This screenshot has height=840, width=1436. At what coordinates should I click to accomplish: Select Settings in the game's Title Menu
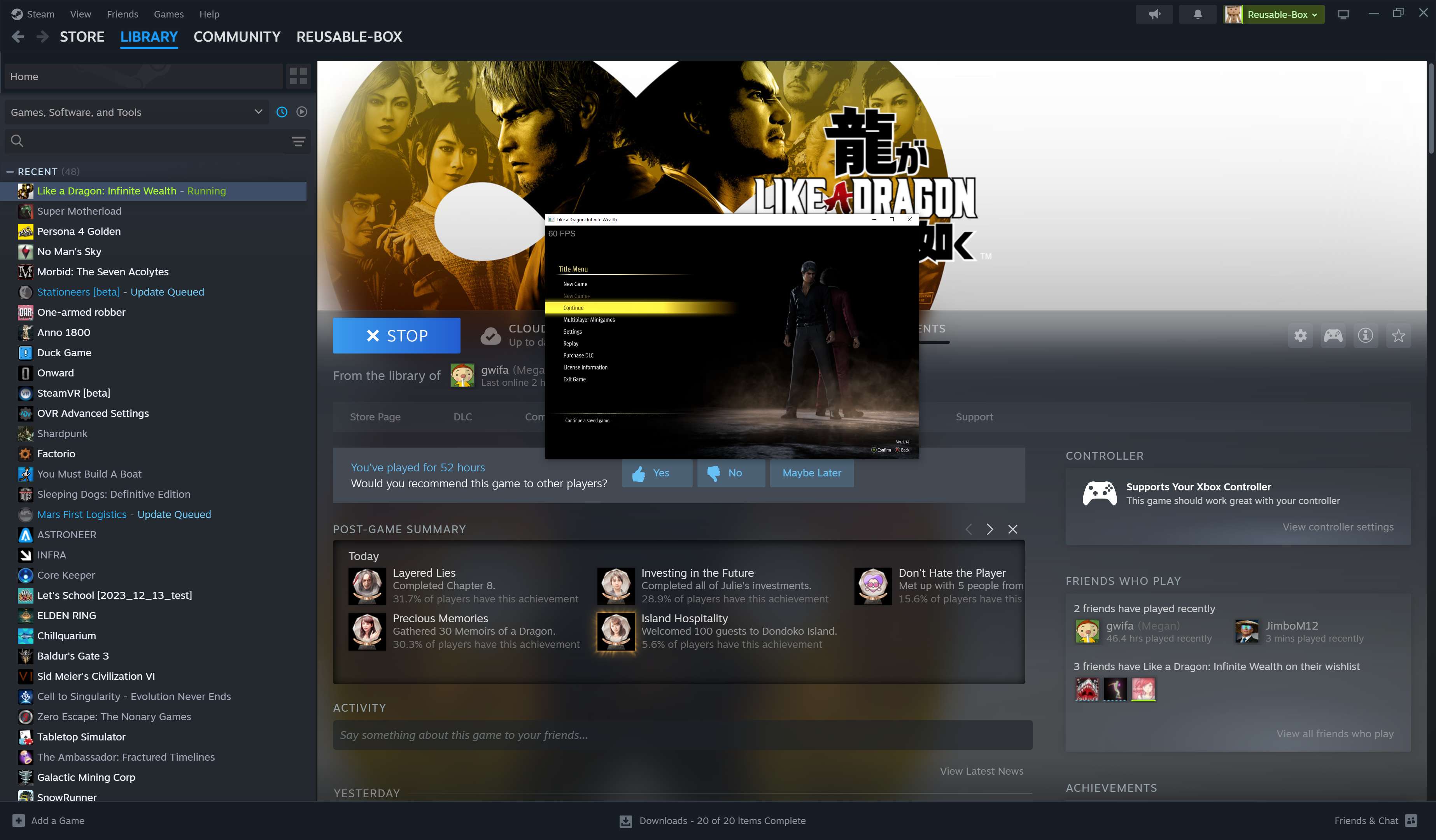572,332
